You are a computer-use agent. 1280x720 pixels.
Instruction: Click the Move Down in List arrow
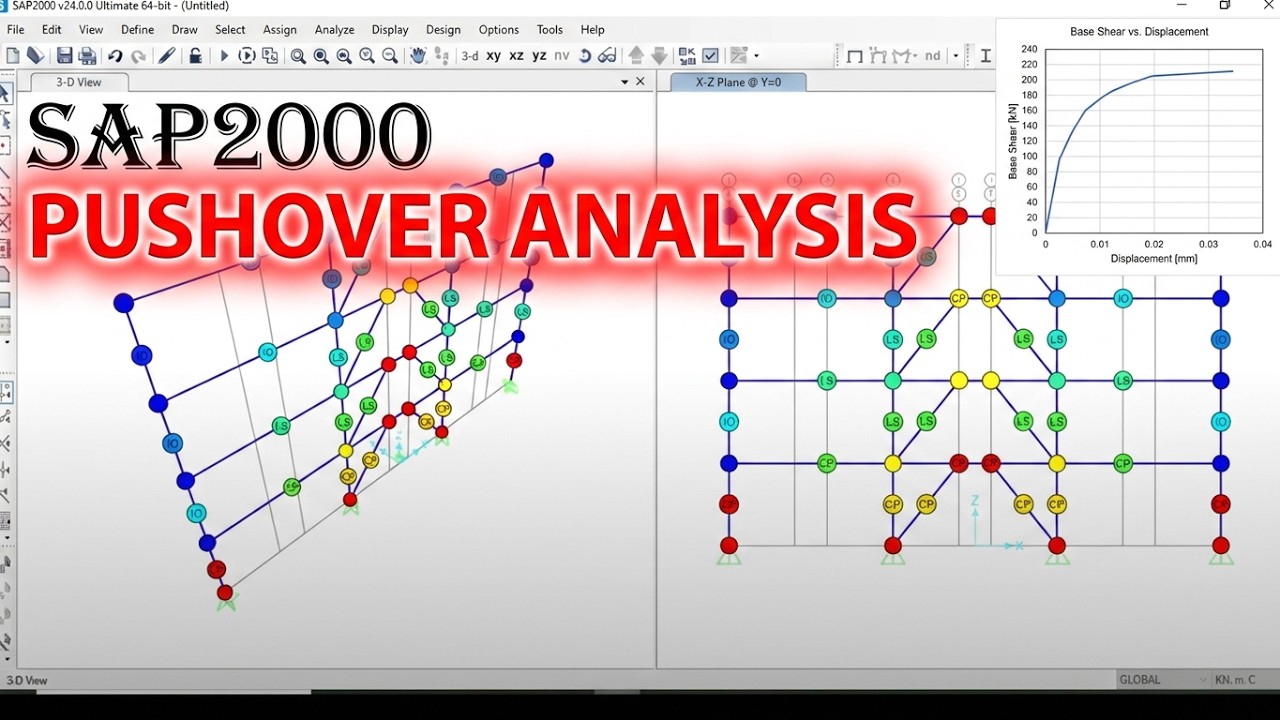(x=659, y=56)
